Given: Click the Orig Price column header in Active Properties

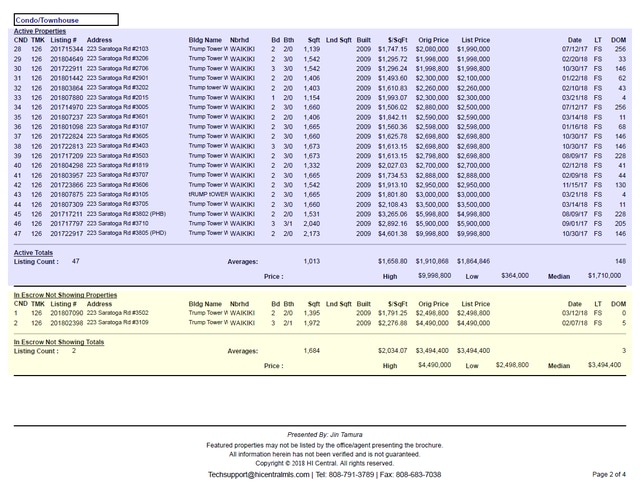Looking at the screenshot, I should tap(433, 39).
